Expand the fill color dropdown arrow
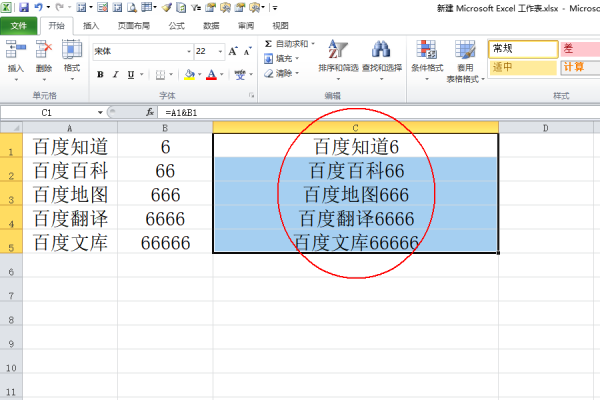 pos(199,75)
